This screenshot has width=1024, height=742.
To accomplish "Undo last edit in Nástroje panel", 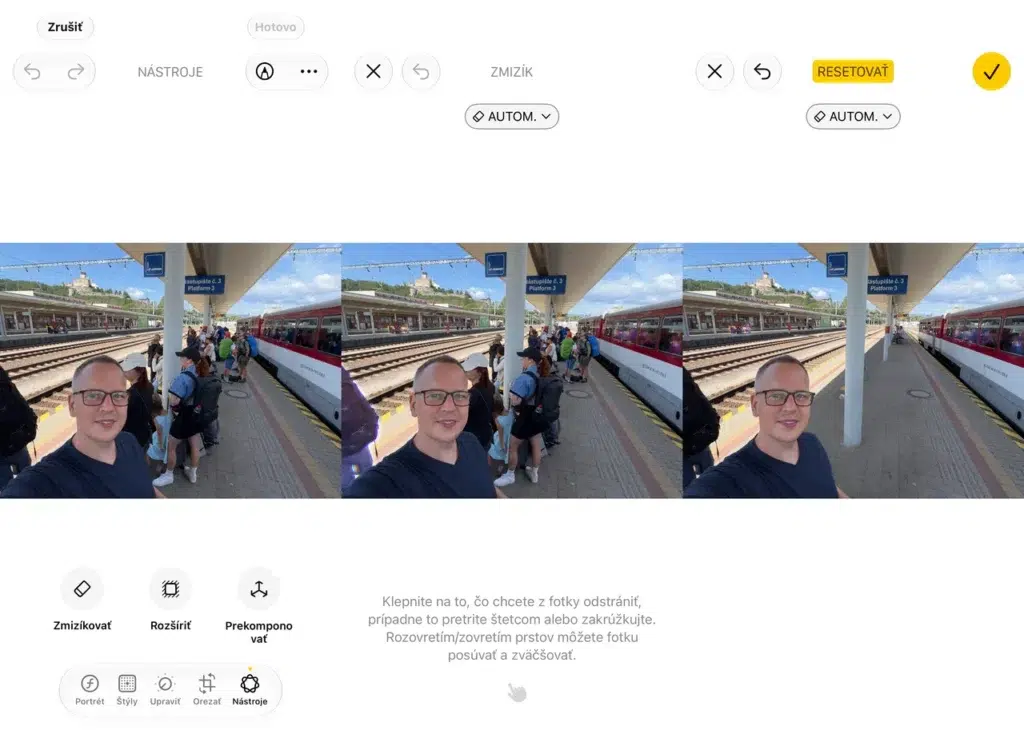I will [32, 71].
